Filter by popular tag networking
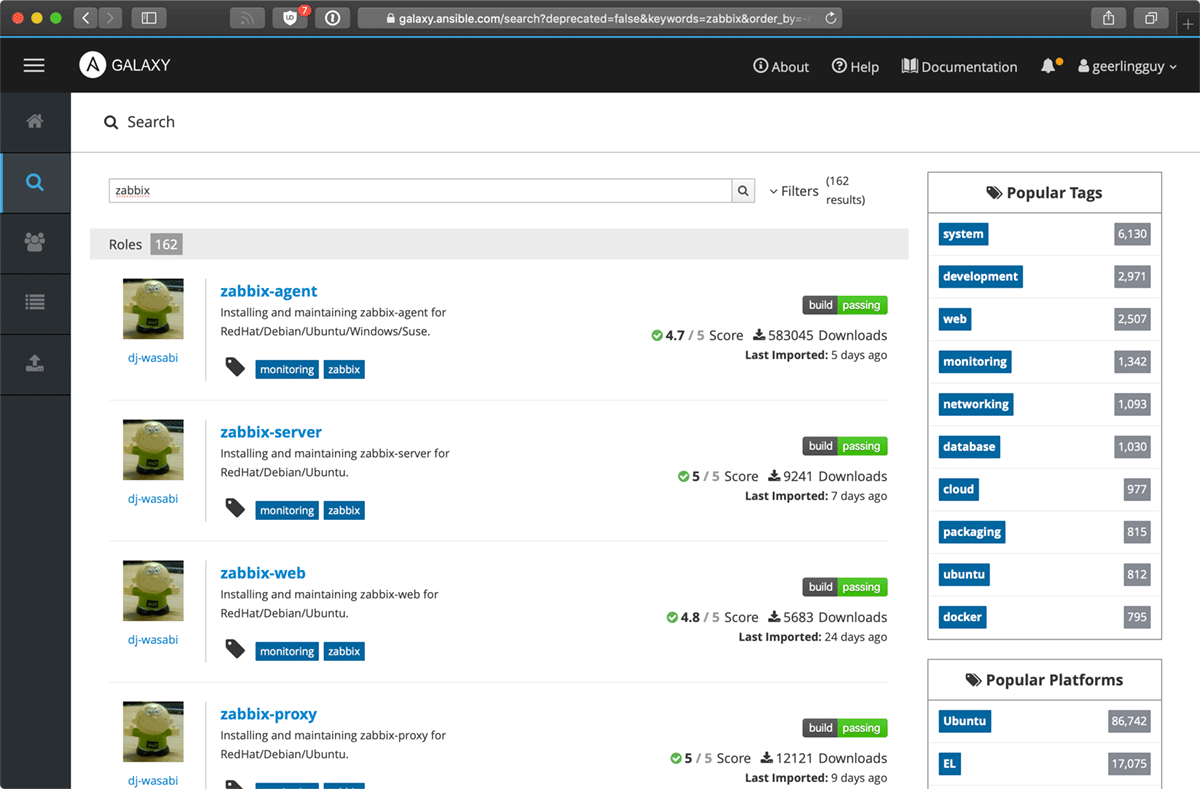Viewport: 1200px width, 789px height. click(976, 404)
